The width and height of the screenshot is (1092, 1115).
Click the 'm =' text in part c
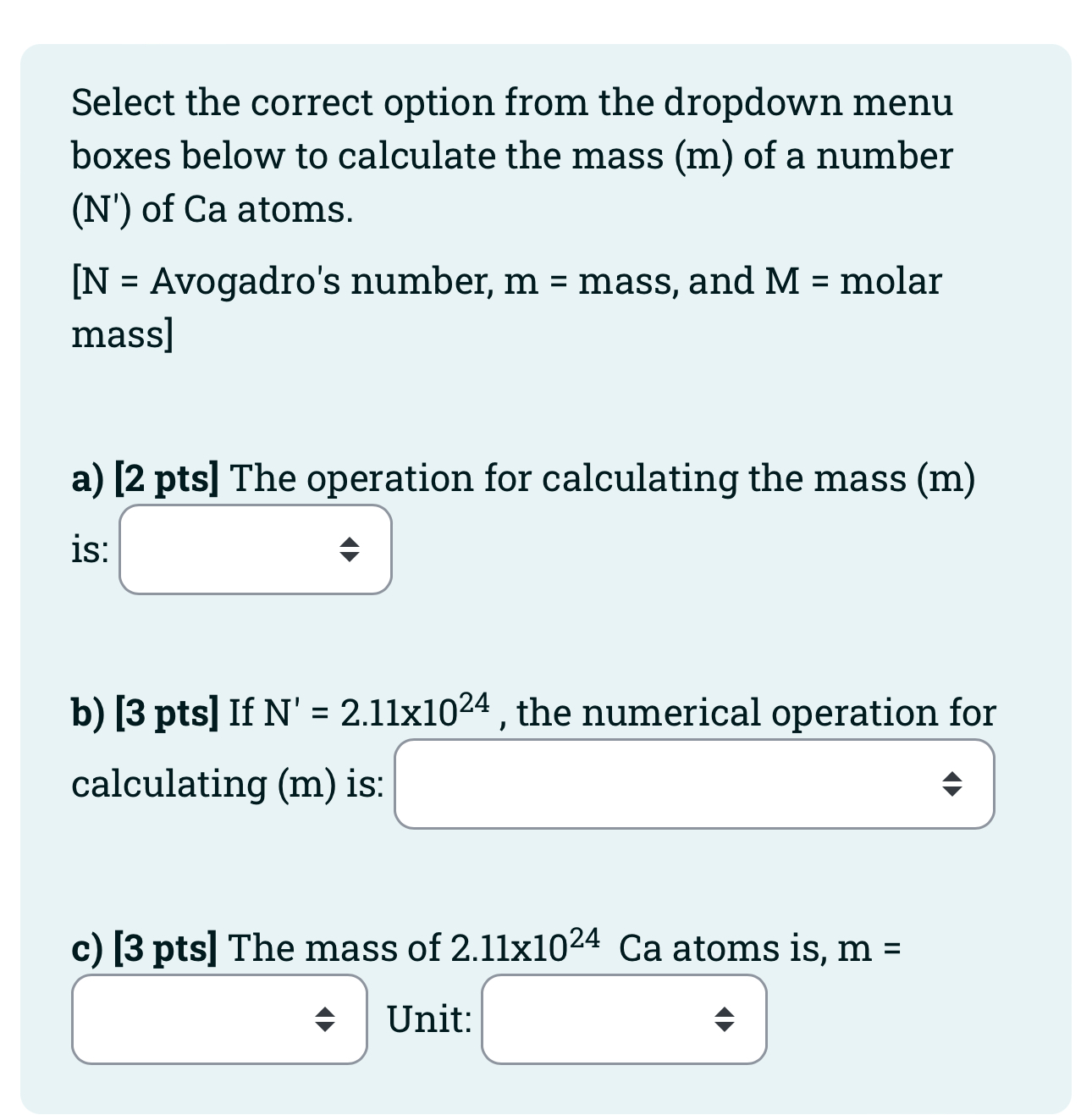pyautogui.click(x=872, y=948)
